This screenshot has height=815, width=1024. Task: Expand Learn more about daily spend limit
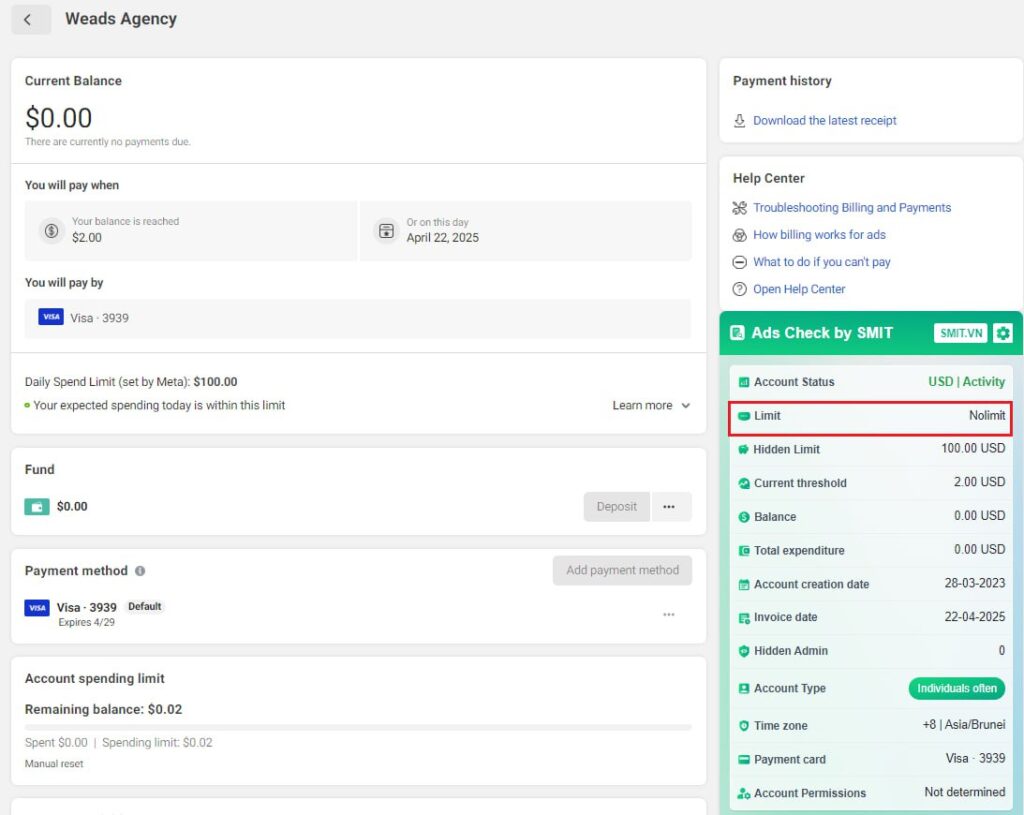[x=651, y=406]
